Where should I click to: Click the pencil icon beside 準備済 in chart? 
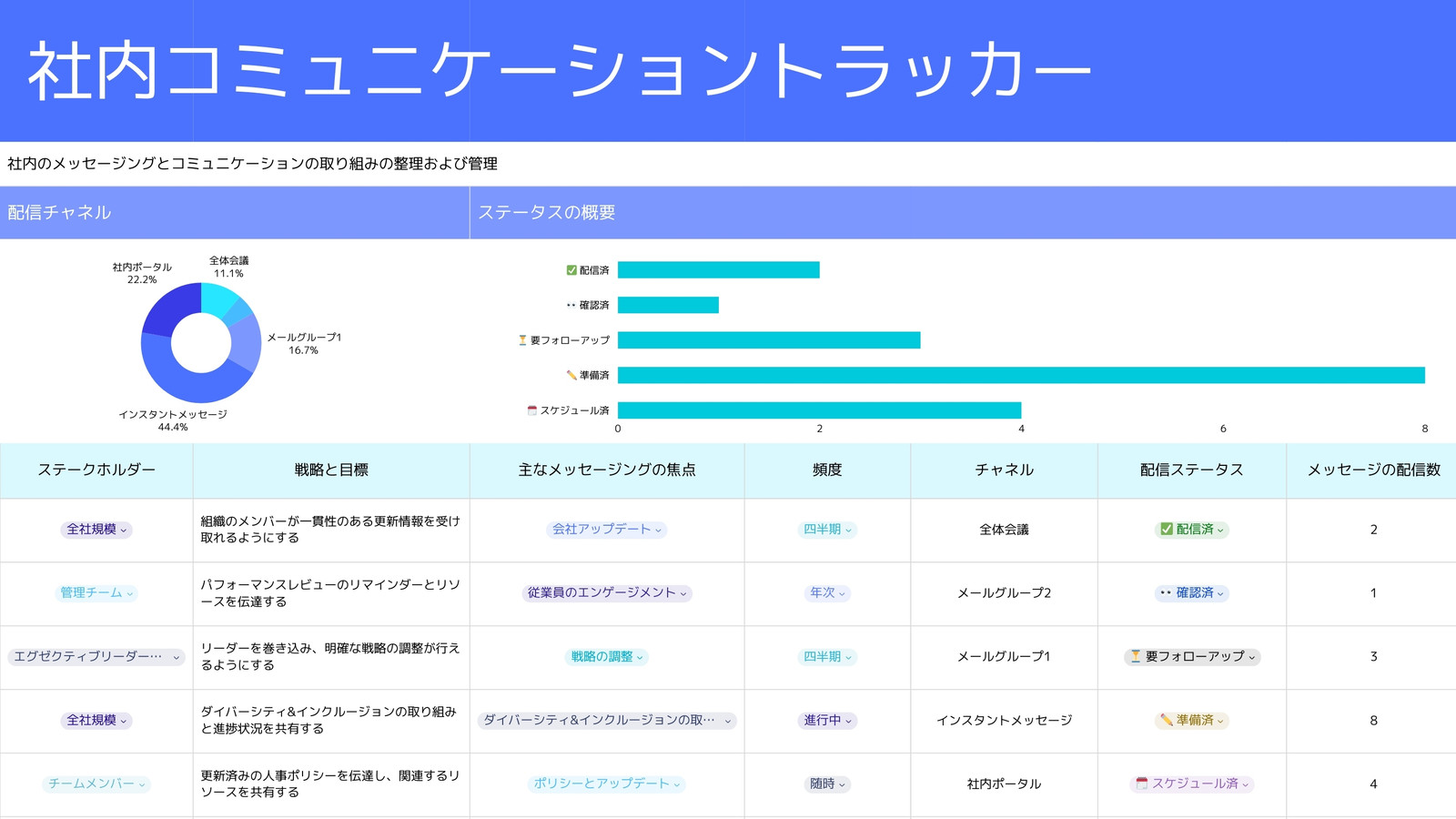coord(571,375)
